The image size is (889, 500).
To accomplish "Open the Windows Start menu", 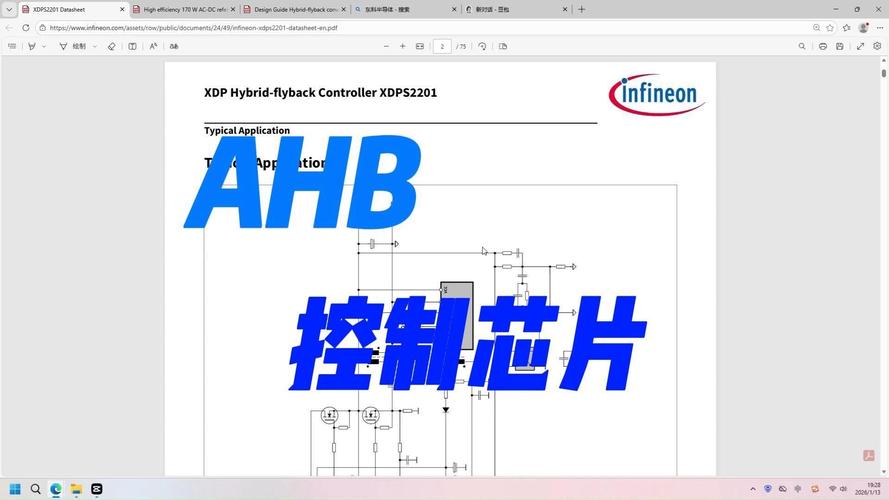I will point(15,489).
